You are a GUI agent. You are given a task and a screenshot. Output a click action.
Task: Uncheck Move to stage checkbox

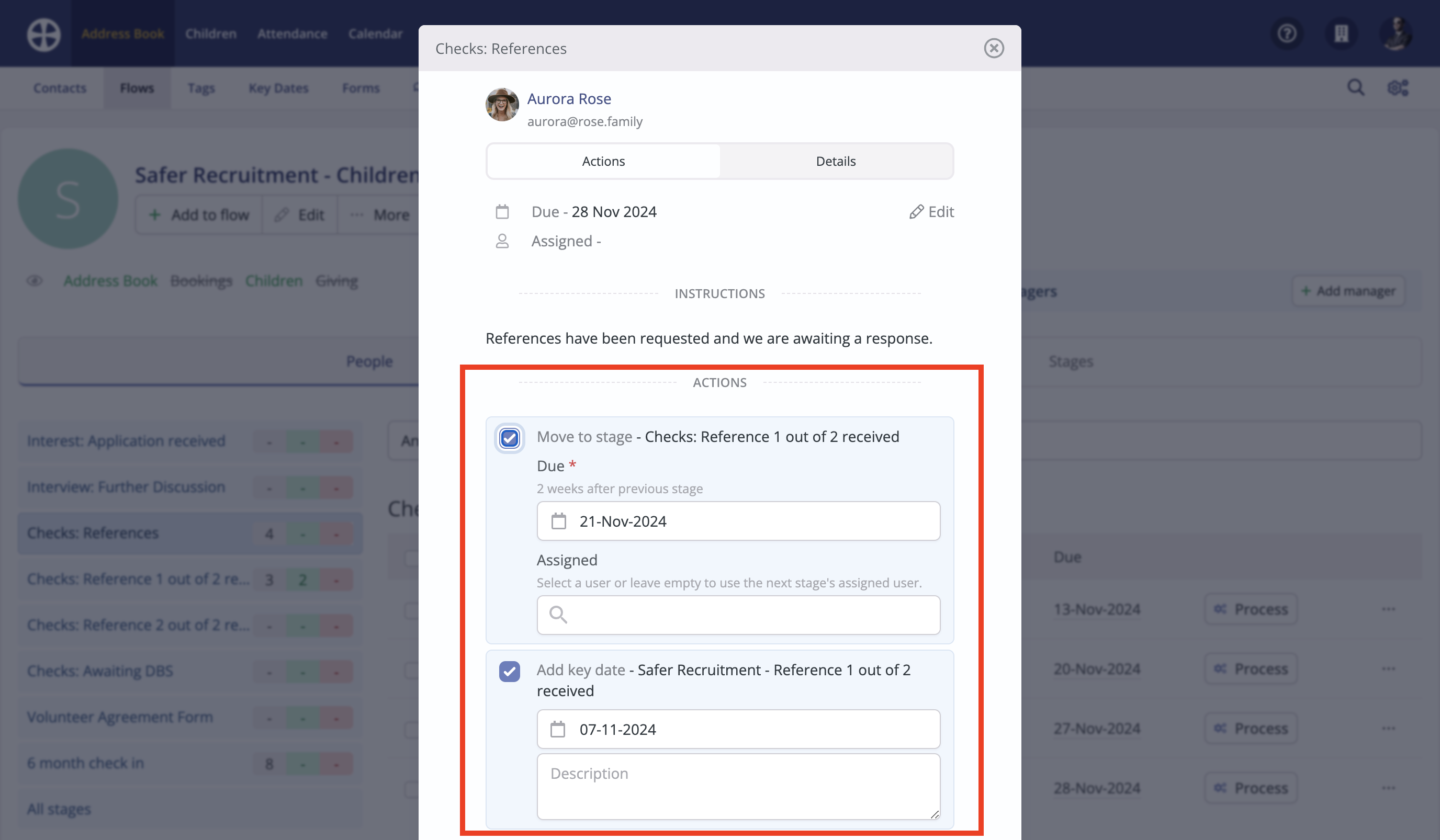point(509,438)
